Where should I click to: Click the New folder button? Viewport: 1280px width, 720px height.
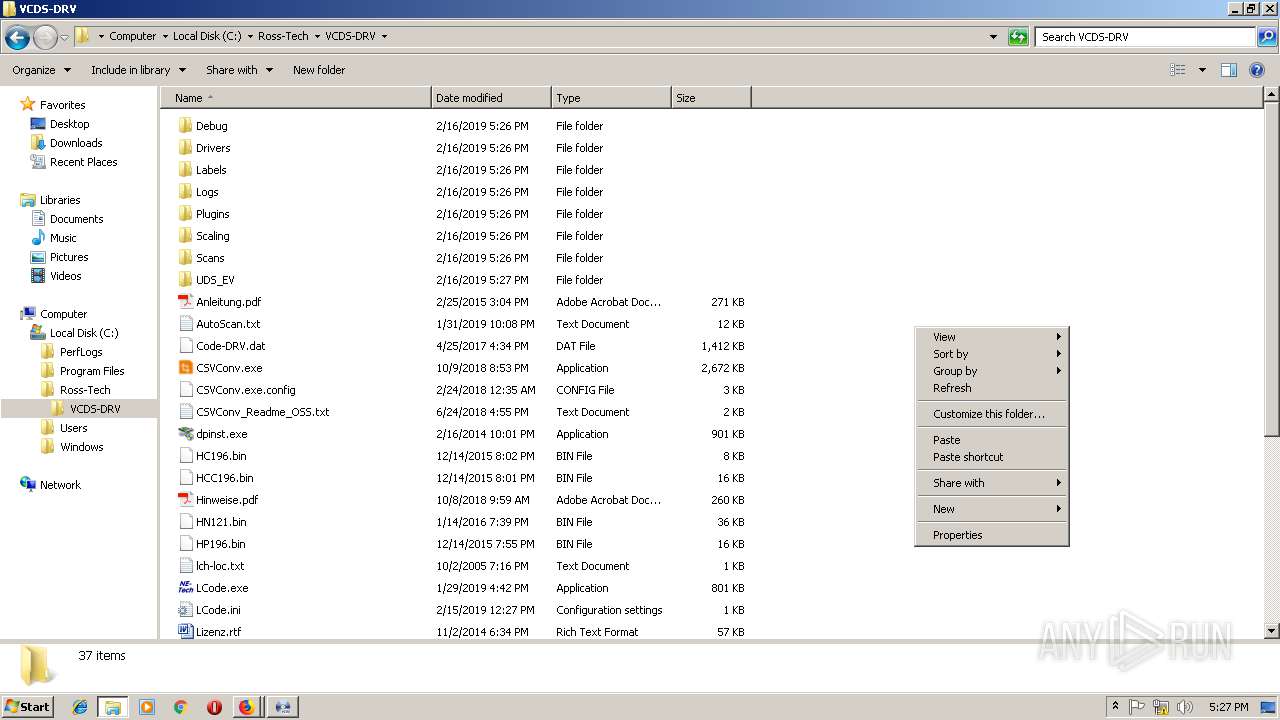point(319,70)
